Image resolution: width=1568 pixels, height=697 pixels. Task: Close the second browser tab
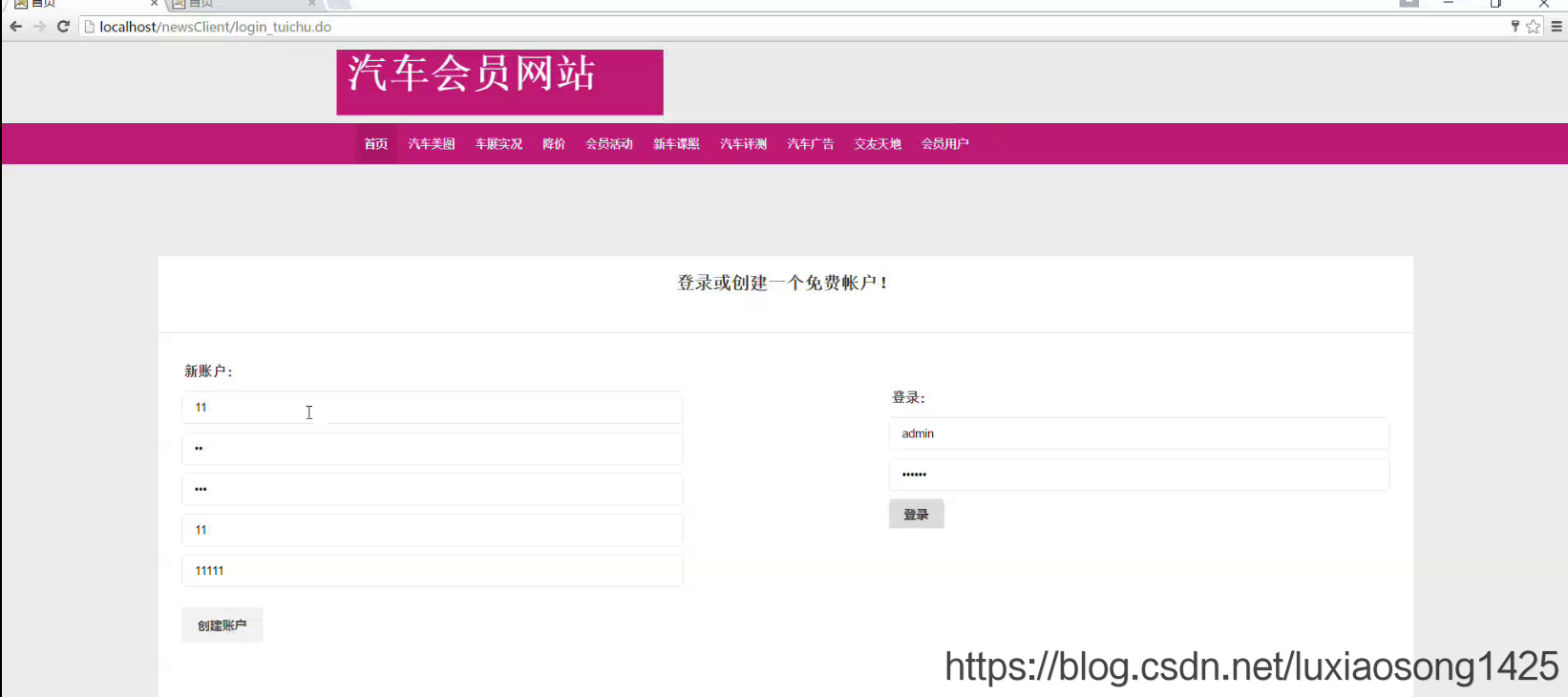tap(311, 4)
